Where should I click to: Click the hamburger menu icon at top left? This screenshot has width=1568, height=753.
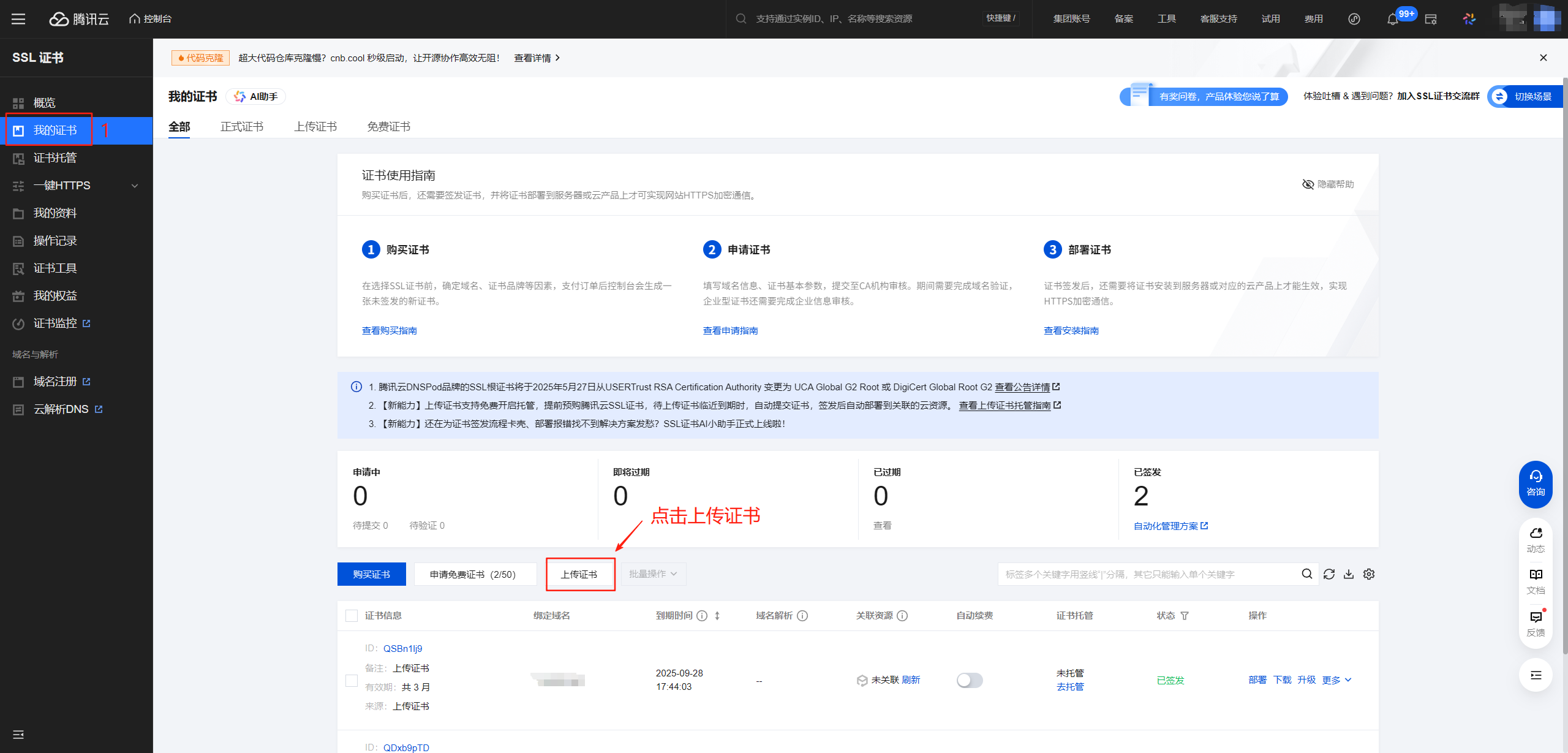coord(18,19)
